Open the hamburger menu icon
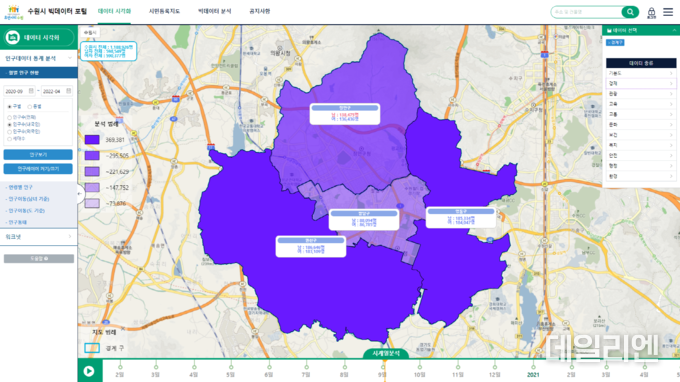 (x=668, y=12)
